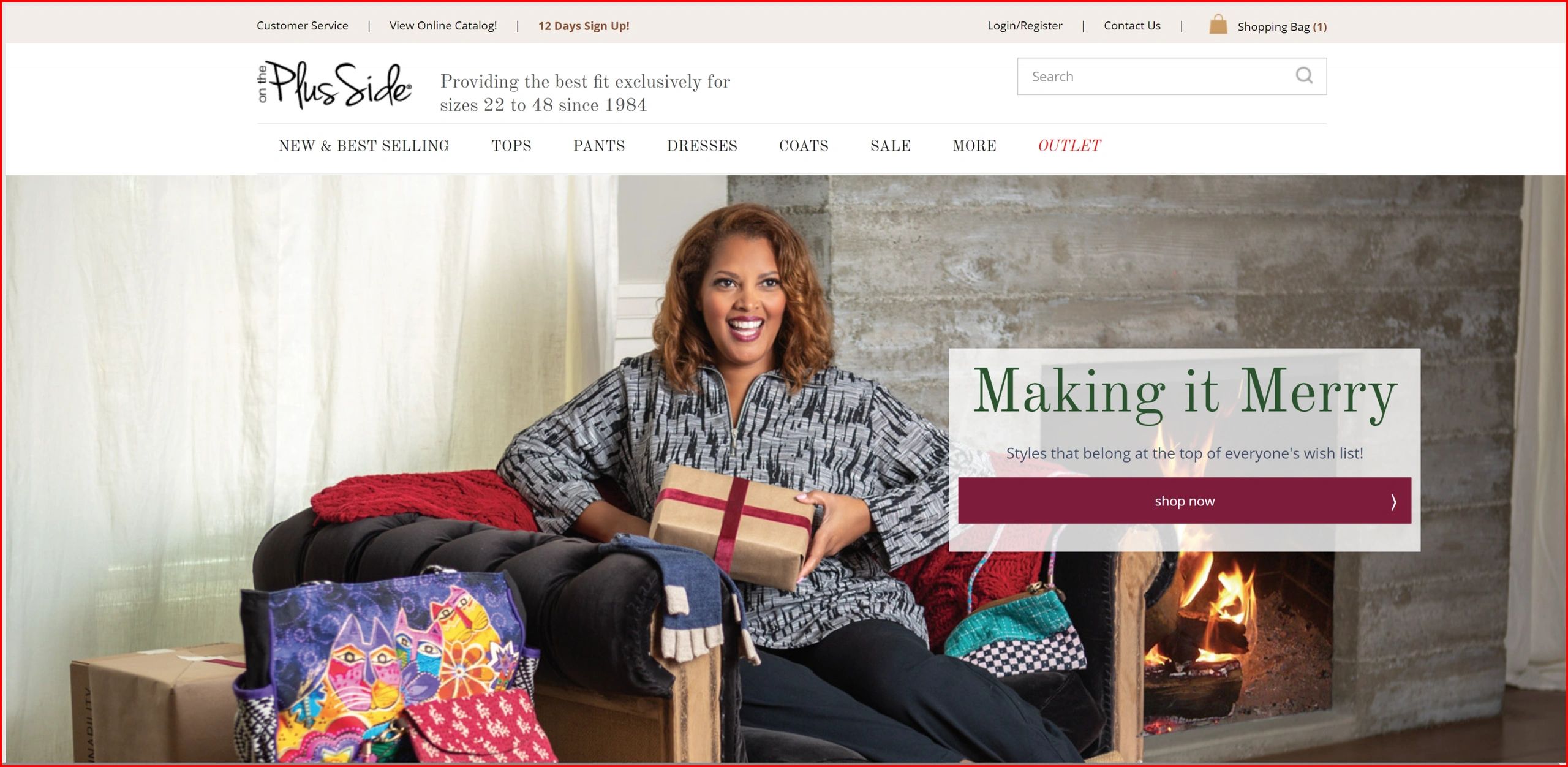Click the search magnifier icon
The width and height of the screenshot is (1568, 767).
(1304, 76)
